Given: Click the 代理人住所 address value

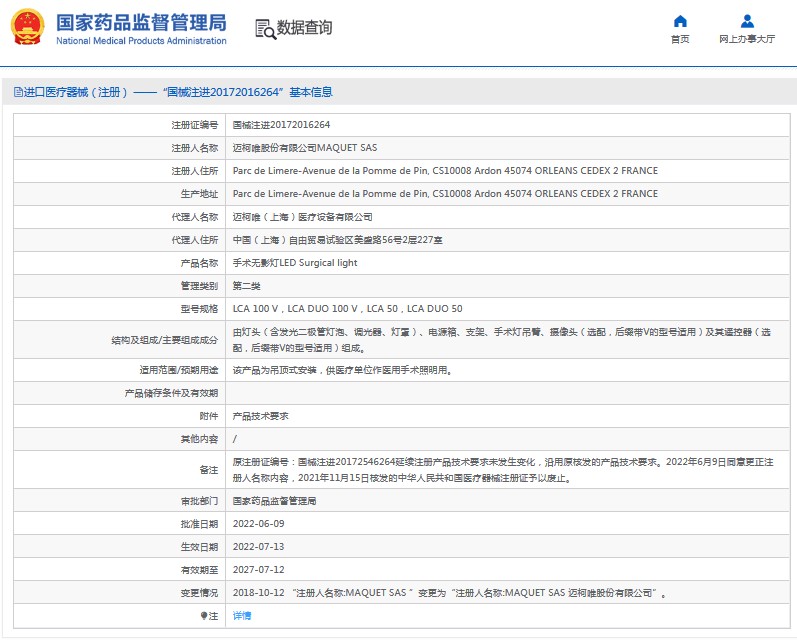Looking at the screenshot, I should [x=338, y=240].
